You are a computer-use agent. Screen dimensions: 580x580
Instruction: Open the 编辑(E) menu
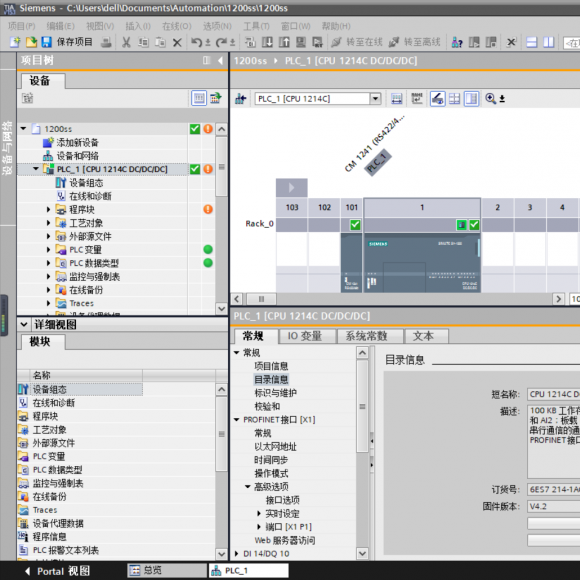[61, 26]
